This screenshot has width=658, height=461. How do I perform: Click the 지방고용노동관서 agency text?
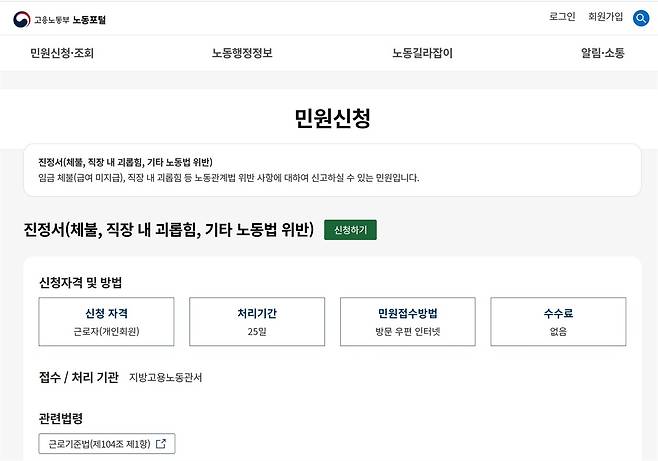coord(165,378)
